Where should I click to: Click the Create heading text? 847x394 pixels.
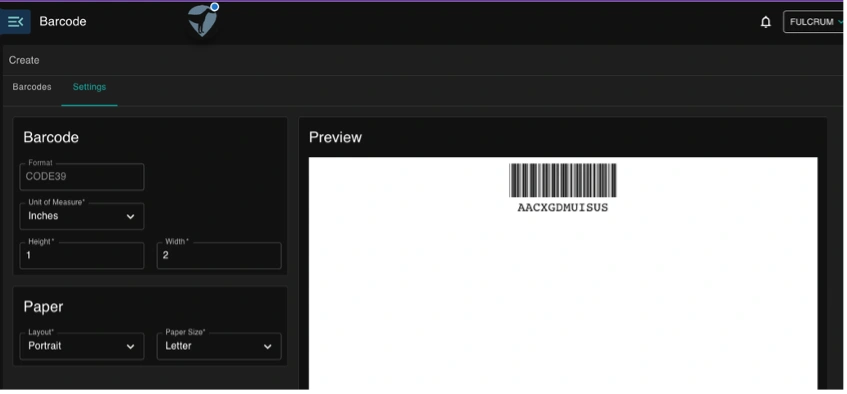(24, 60)
